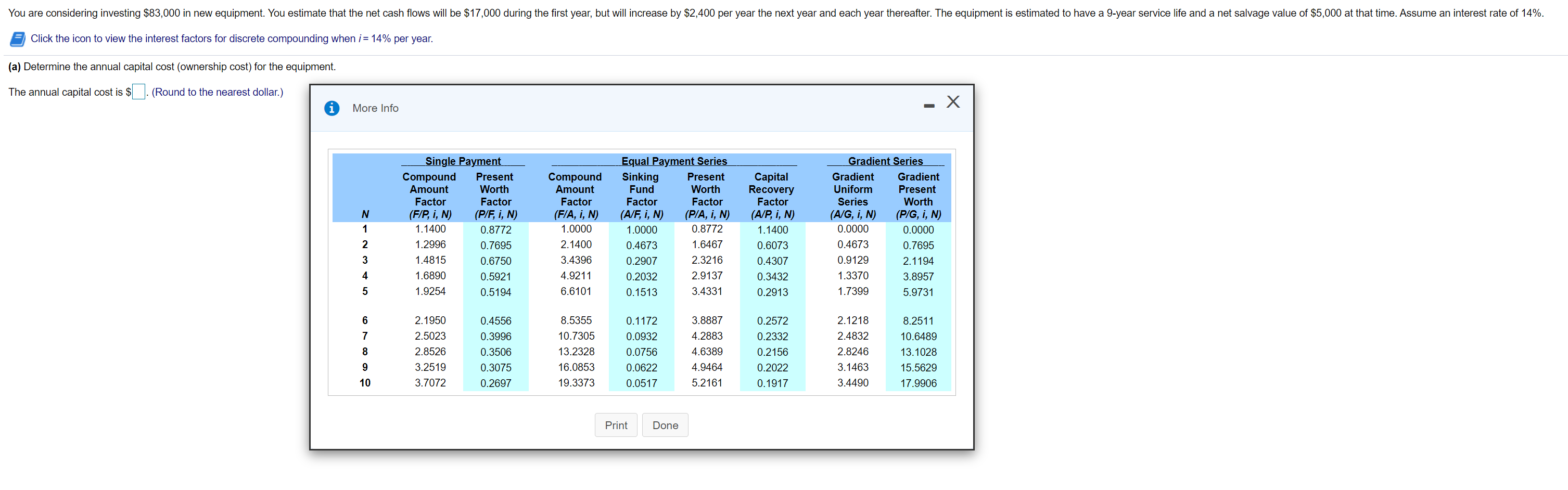
Task: Click the value 19.3373 in row 10
Action: point(576,383)
